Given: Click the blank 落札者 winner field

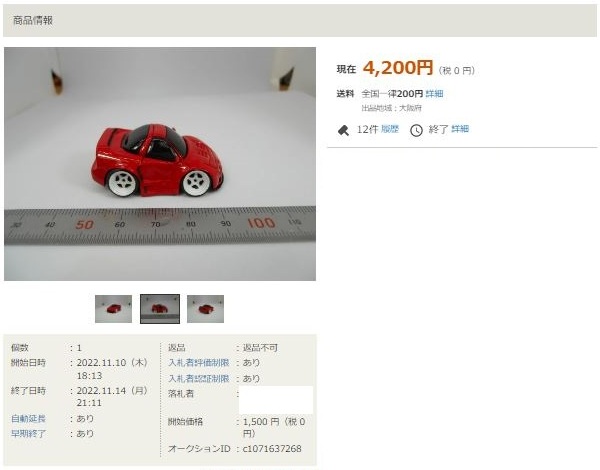Looking at the screenshot, I should 276,400.
